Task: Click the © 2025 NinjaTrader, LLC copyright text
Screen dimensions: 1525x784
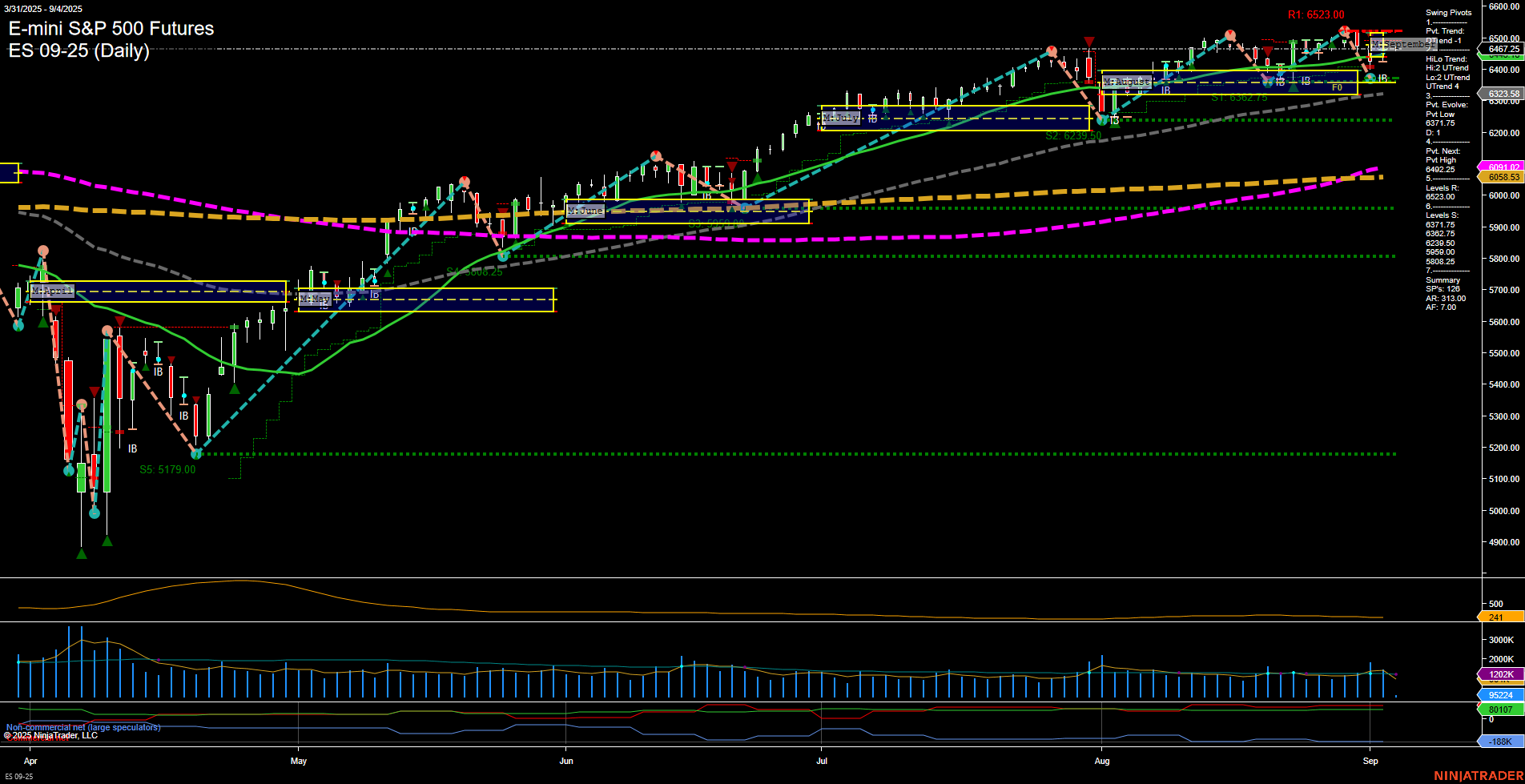Action: coord(50,734)
